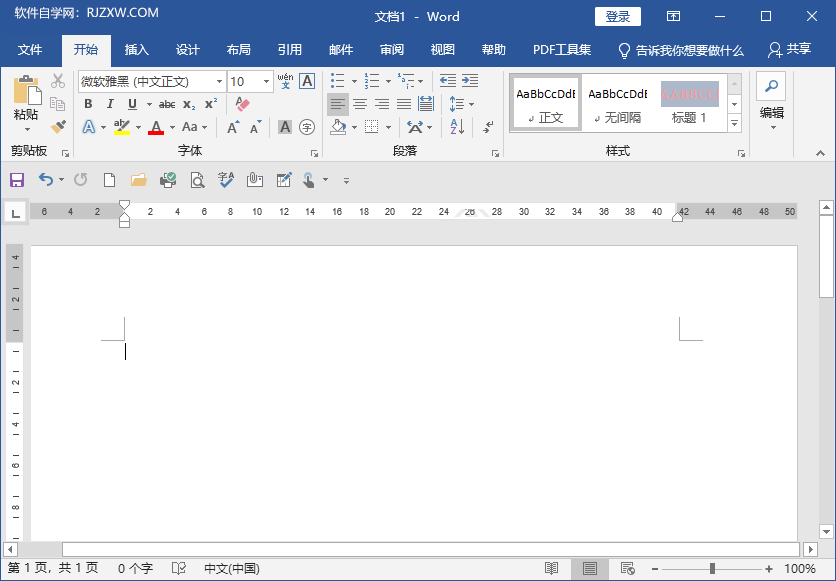Open the 文件 menu tab
Image resolution: width=836 pixels, height=581 pixels.
tap(30, 50)
